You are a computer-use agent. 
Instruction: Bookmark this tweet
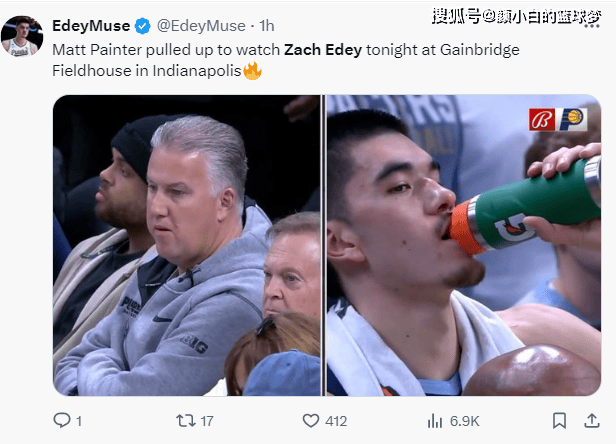pyautogui.click(x=559, y=421)
